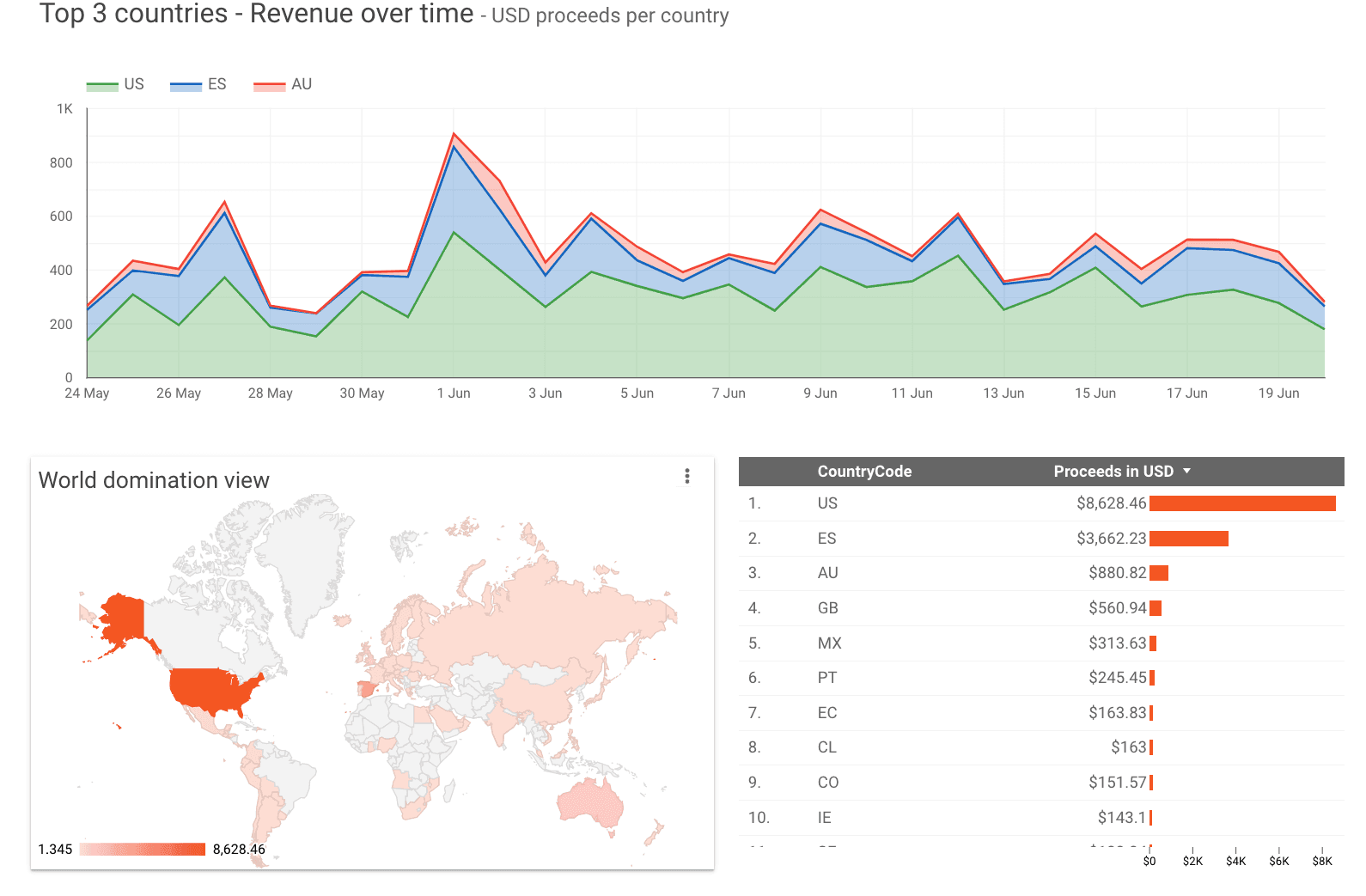Click the $560.94 proceeds value
The width and height of the screenshot is (1366, 896).
click(x=1117, y=608)
